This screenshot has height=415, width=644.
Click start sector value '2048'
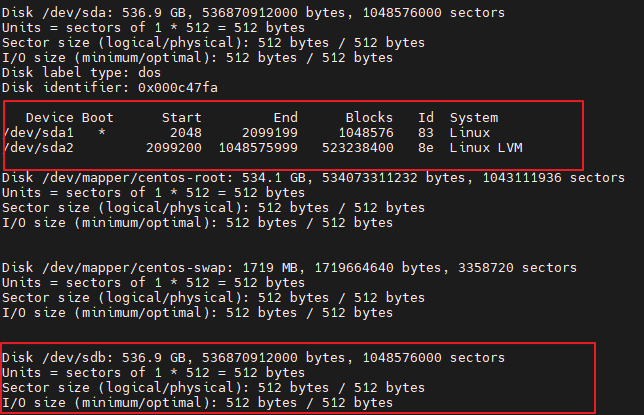[x=186, y=133]
